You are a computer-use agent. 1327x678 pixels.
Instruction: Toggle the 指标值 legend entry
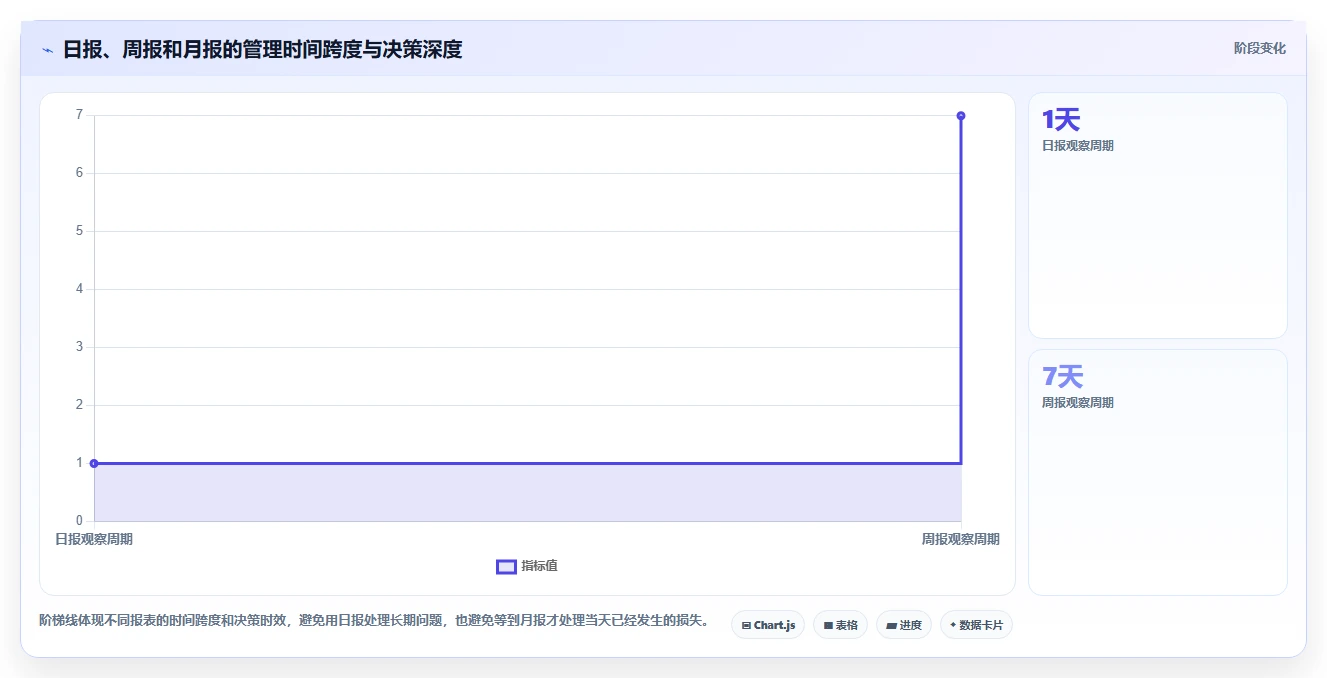point(527,566)
